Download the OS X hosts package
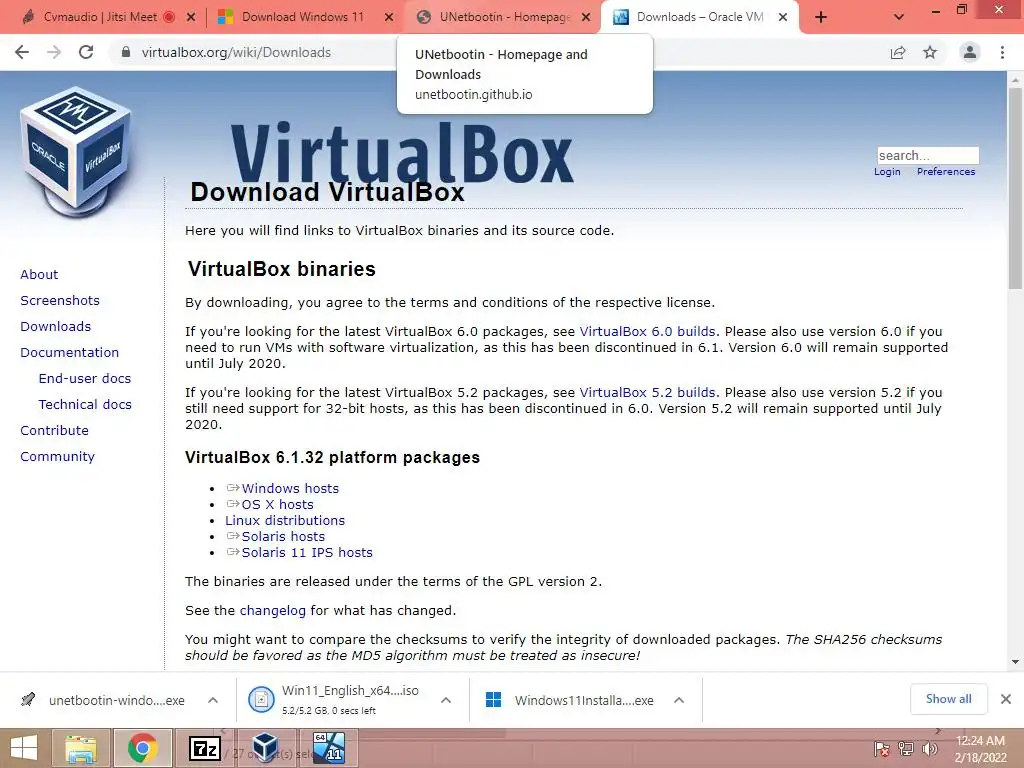This screenshot has height=768, width=1024. click(278, 505)
